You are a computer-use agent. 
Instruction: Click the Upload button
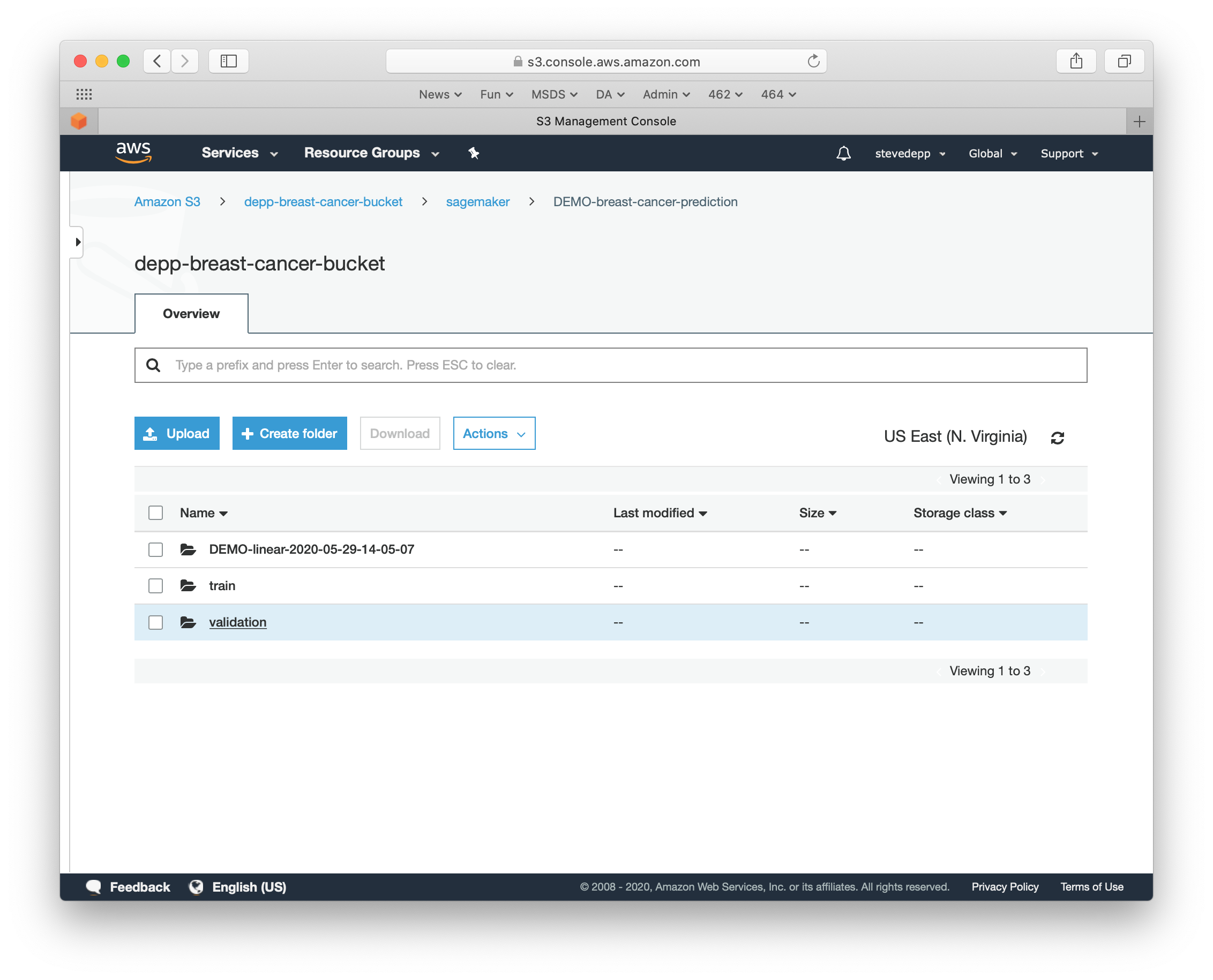click(x=177, y=434)
